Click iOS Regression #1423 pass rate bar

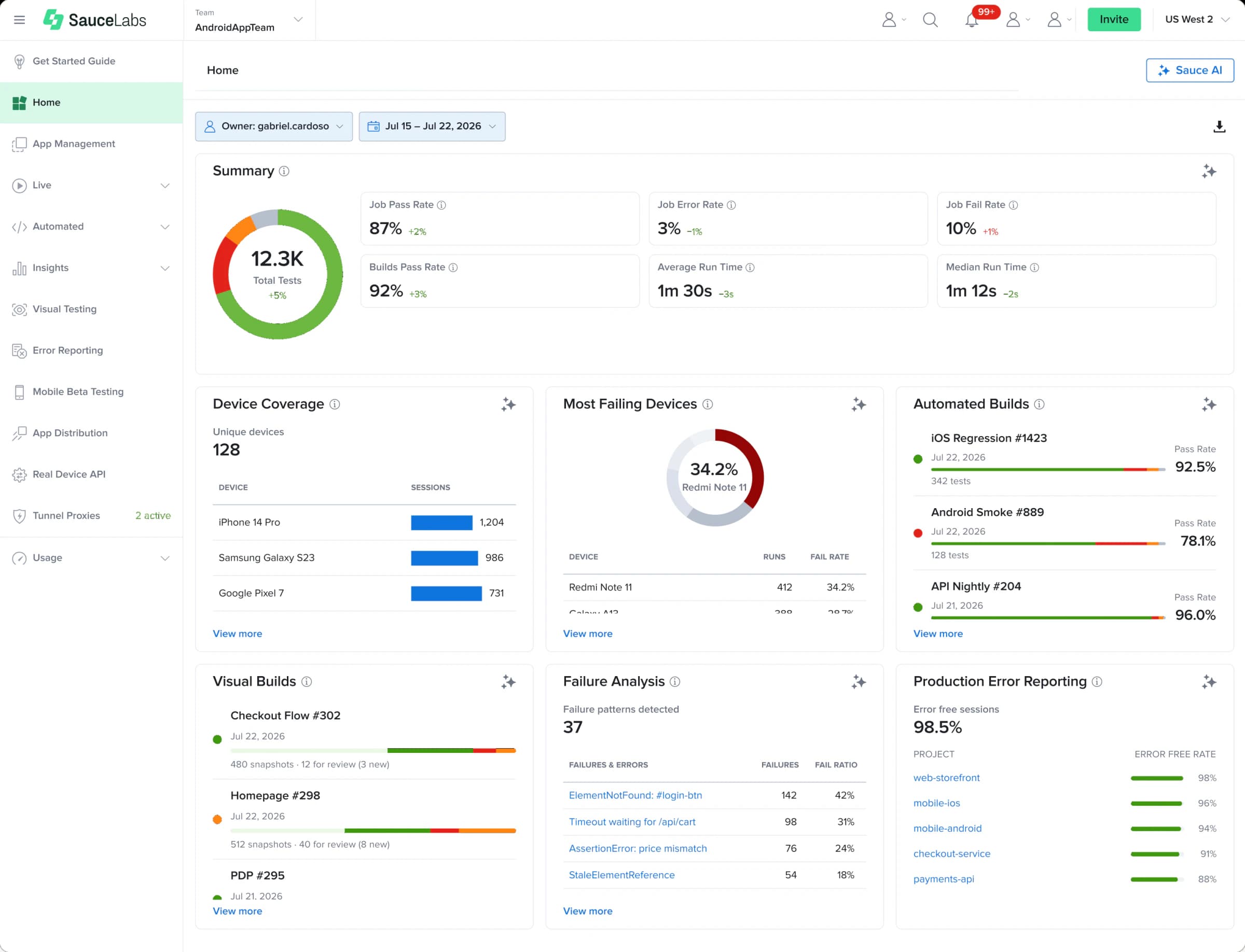[1048, 470]
